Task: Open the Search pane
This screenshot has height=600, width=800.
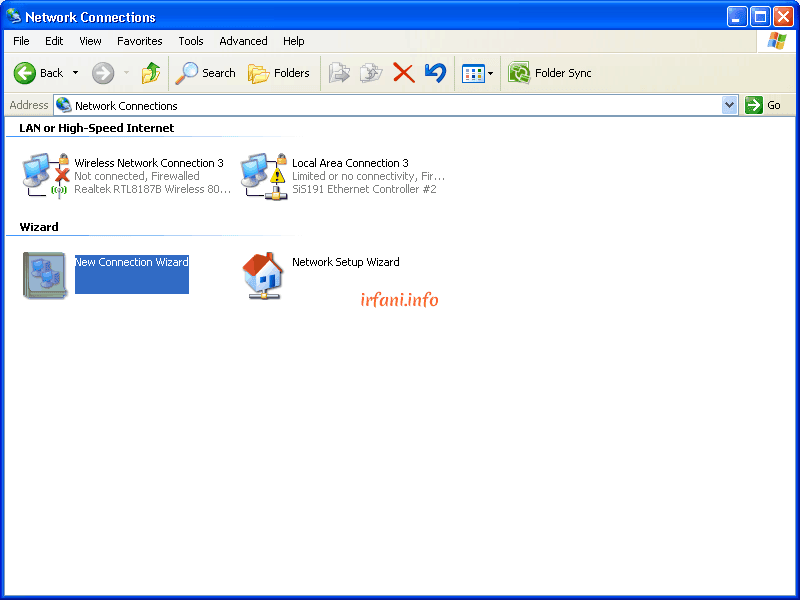Action: pos(206,73)
